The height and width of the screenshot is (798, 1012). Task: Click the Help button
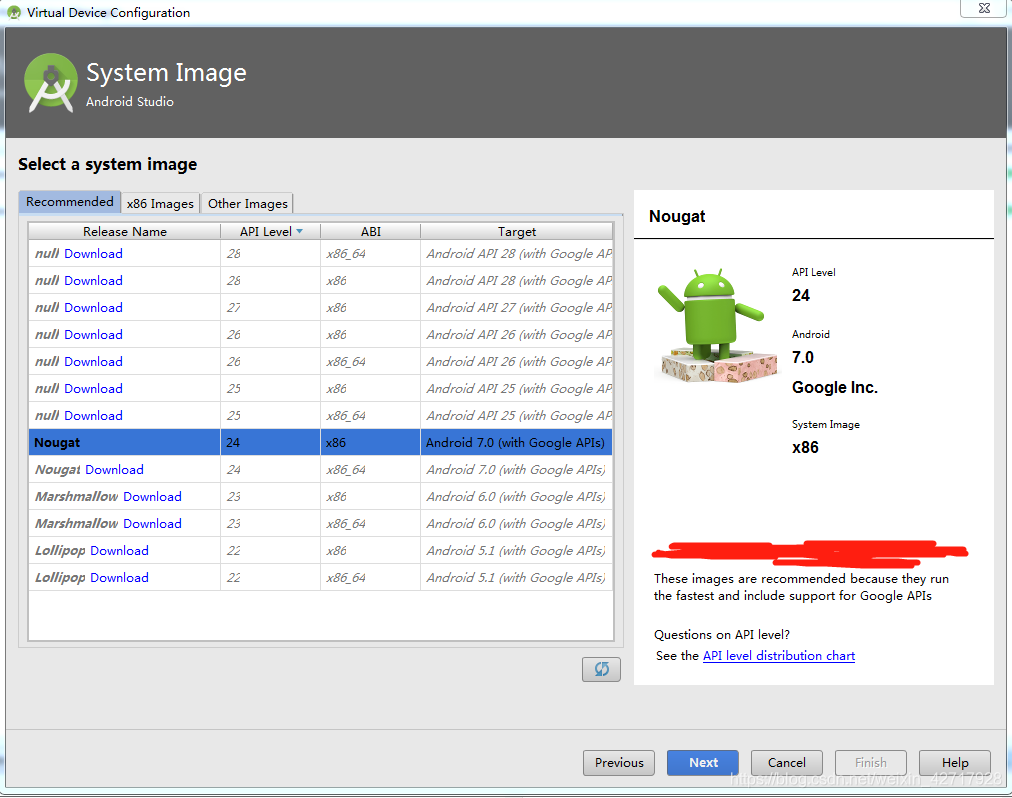(x=955, y=762)
